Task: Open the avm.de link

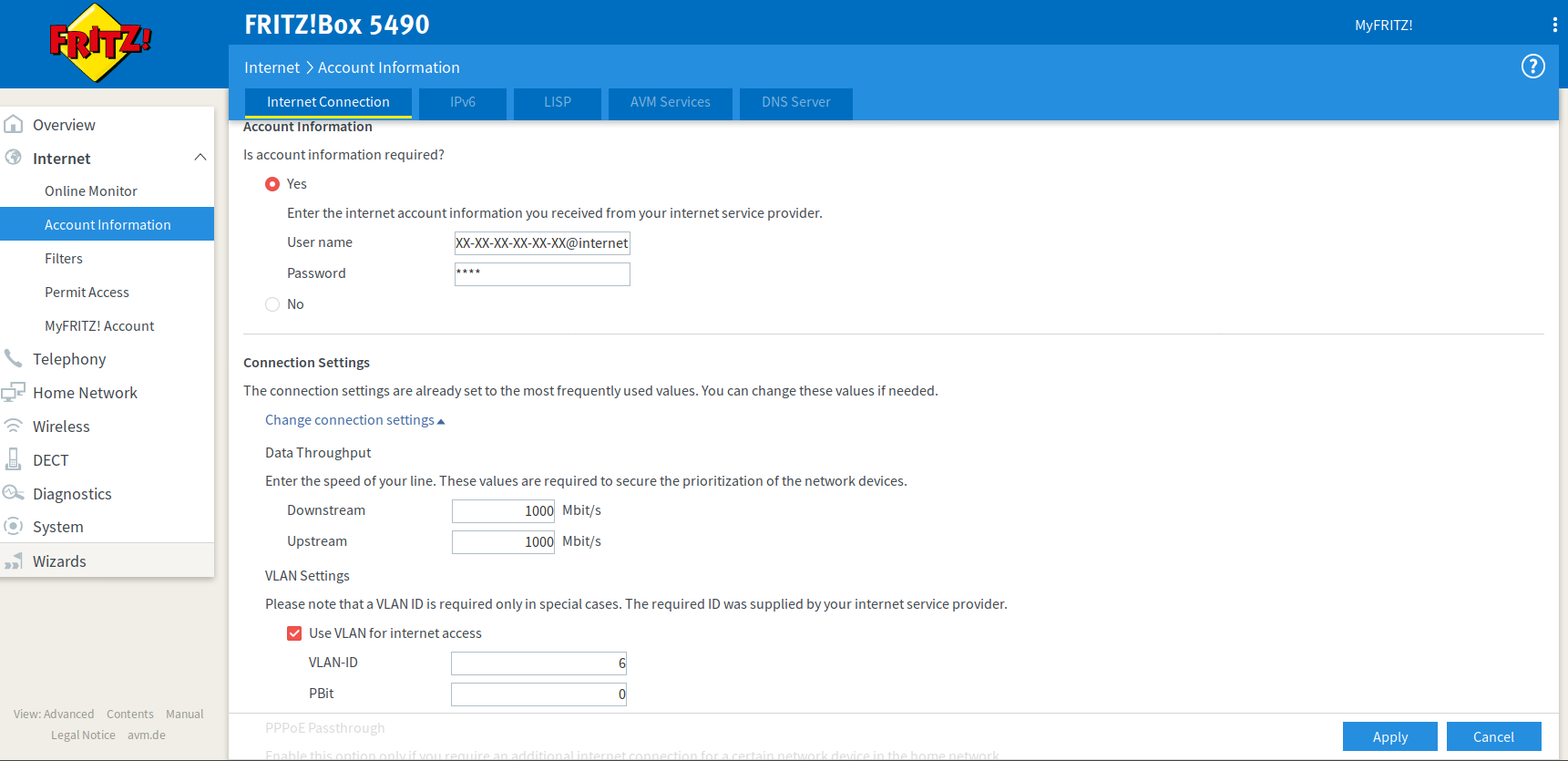Action: coord(147,735)
